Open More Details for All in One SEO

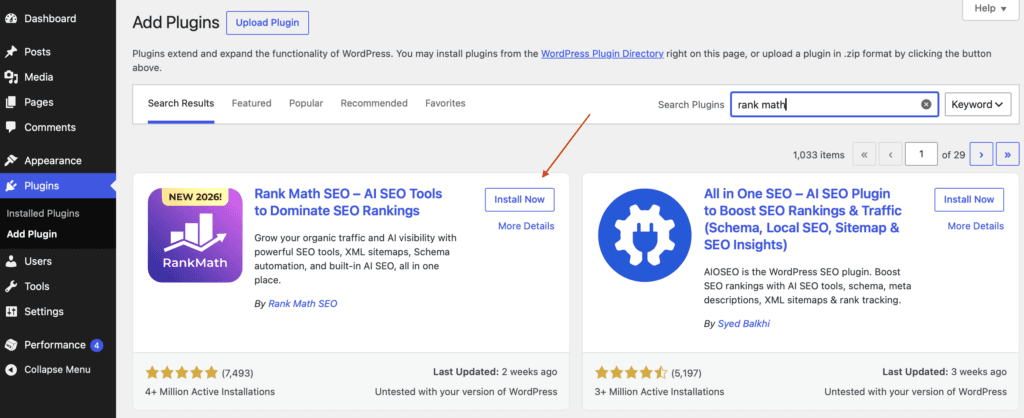coord(976,226)
